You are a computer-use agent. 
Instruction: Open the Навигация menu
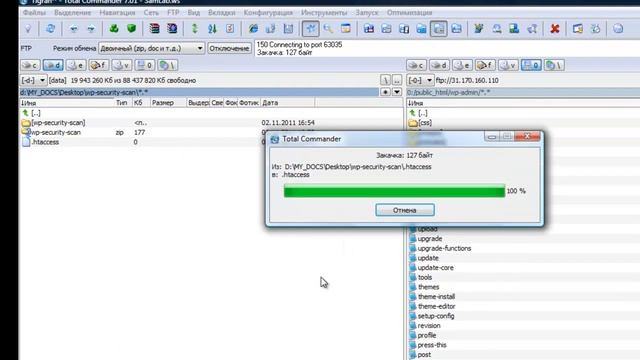pyautogui.click(x=117, y=13)
